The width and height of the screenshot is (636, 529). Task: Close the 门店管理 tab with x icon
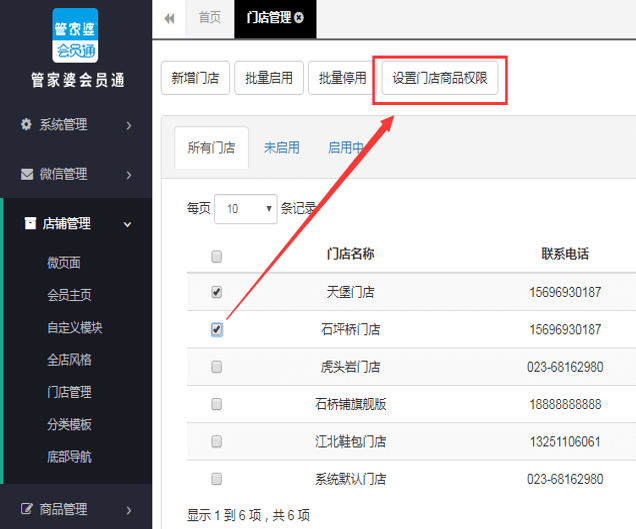299,17
